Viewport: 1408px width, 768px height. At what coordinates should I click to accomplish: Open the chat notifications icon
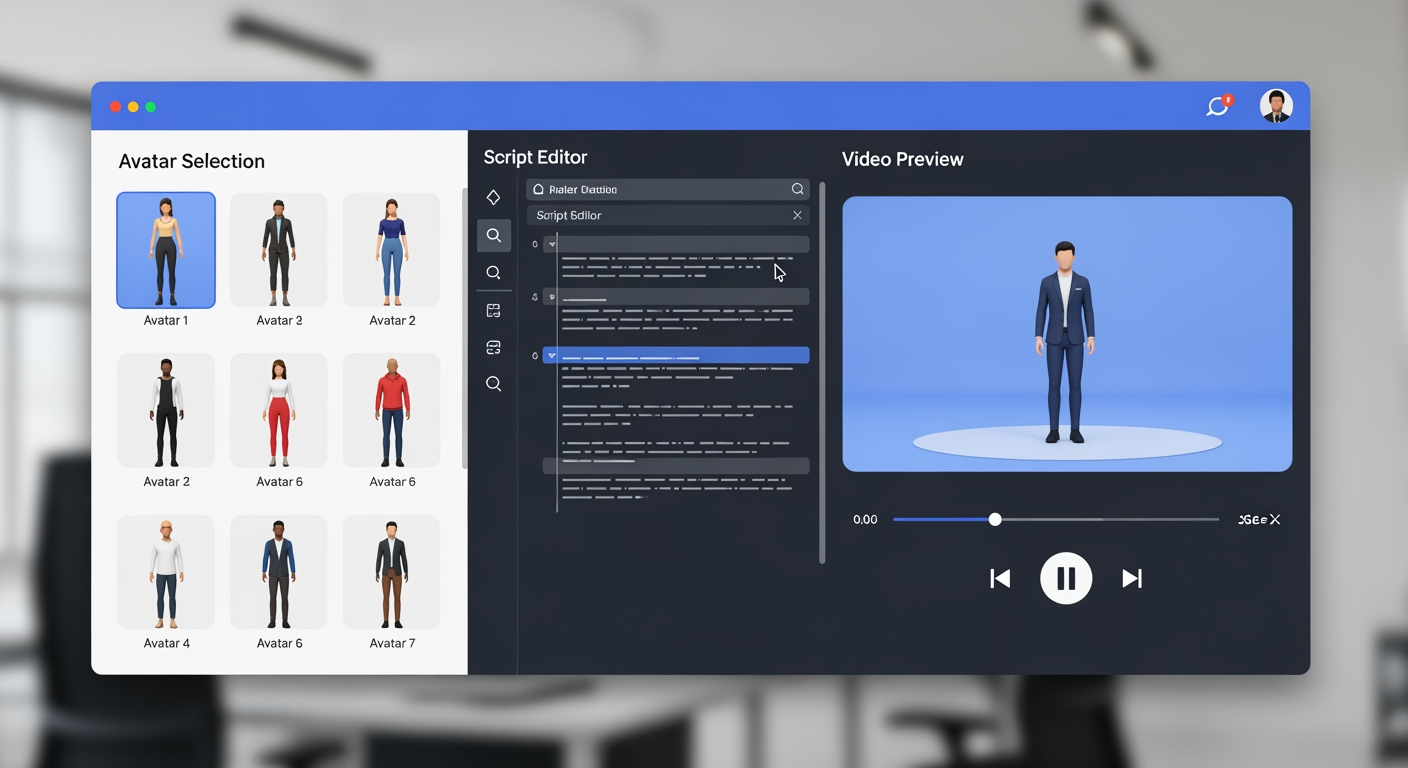(x=1217, y=106)
